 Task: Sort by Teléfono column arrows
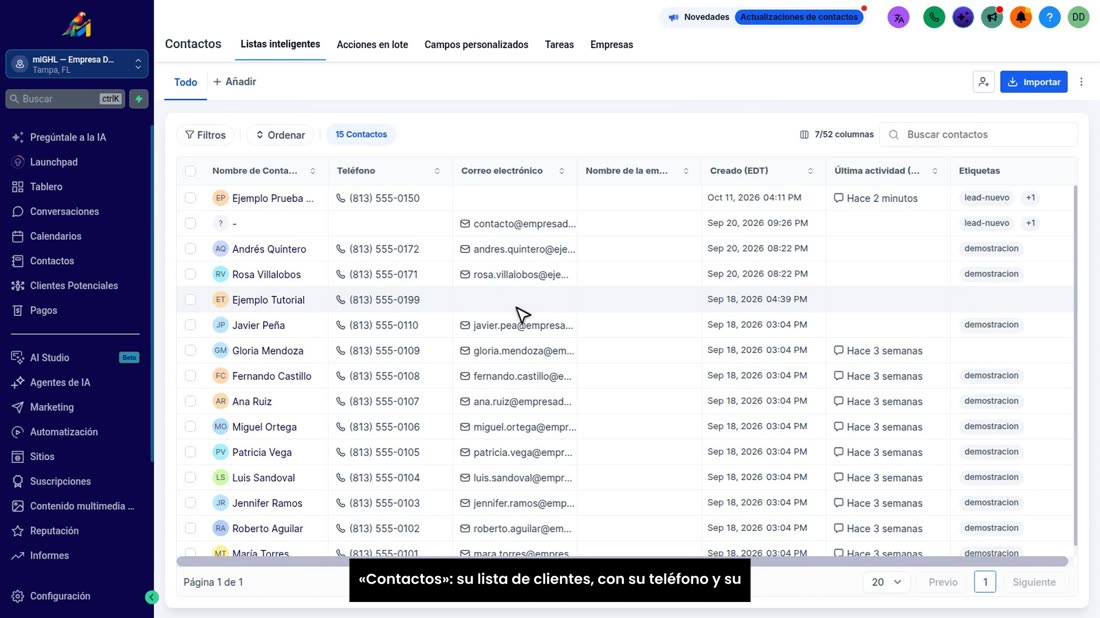437,171
